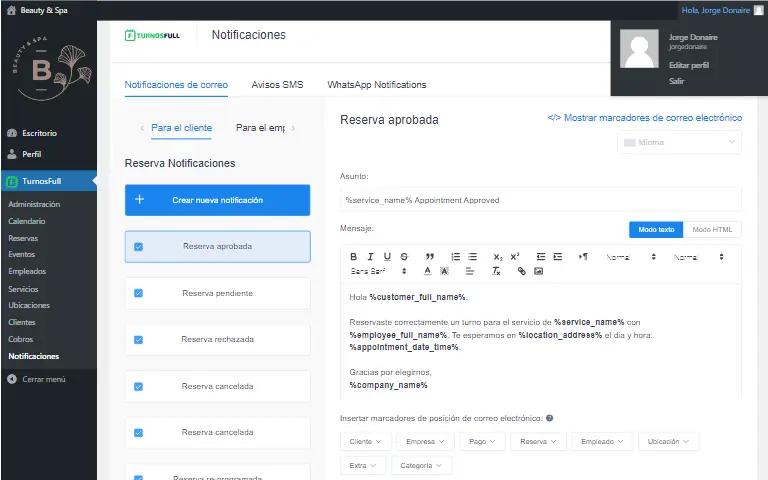The image size is (768, 480).
Task: Open the text color picker in editor
Action: (x=427, y=271)
